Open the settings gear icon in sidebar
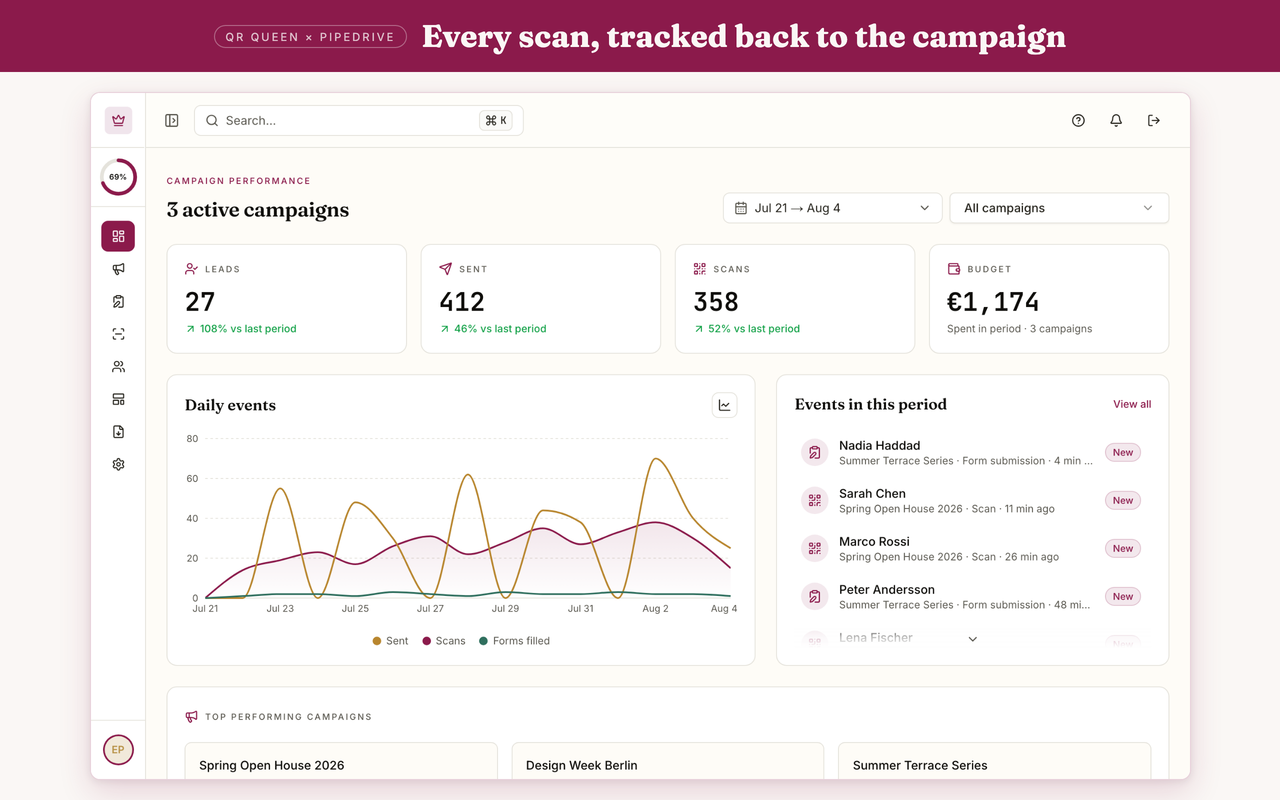1280x800 pixels. coord(118,464)
